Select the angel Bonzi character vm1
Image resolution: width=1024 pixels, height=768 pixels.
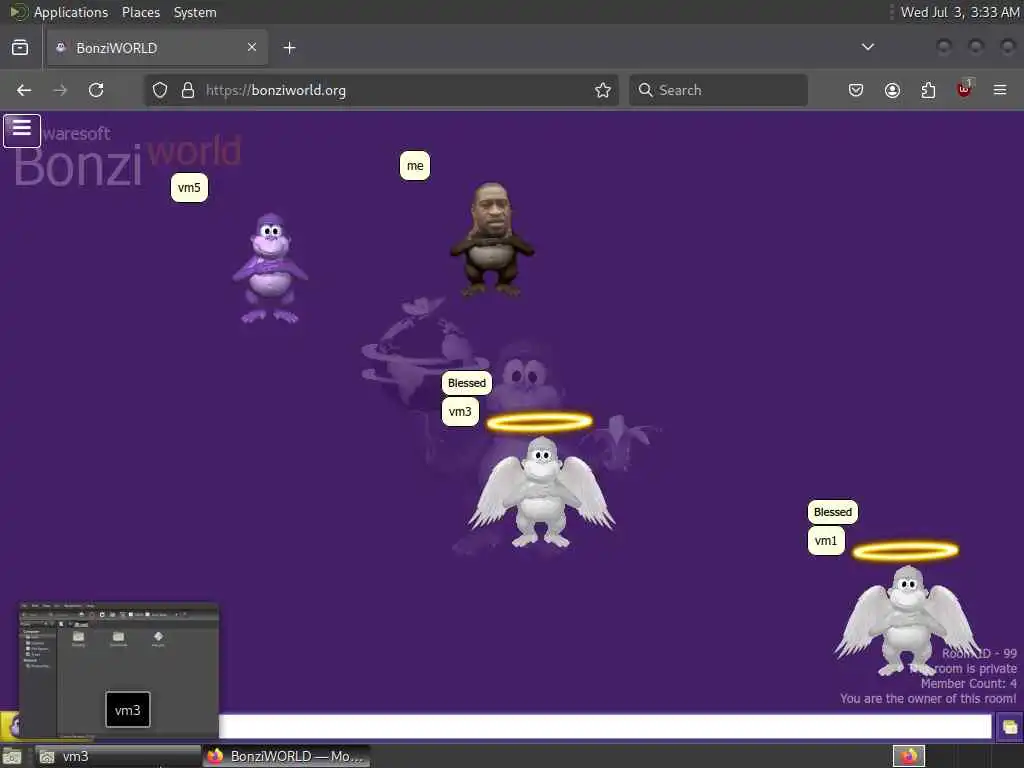point(906,611)
